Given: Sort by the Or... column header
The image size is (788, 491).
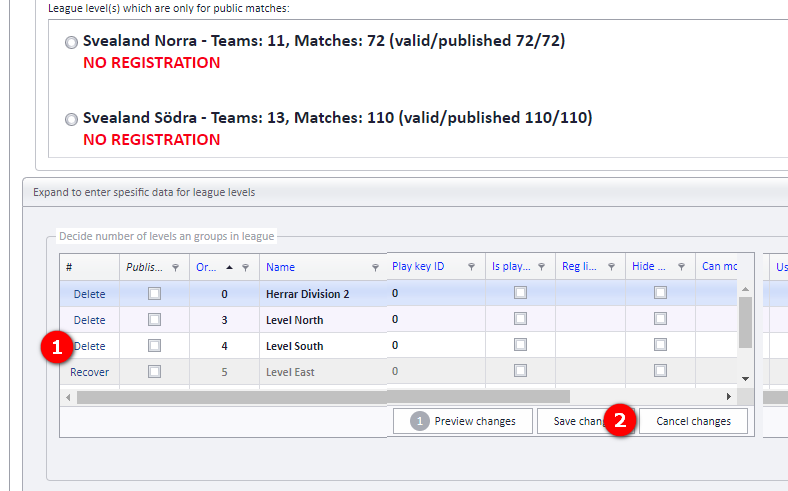Looking at the screenshot, I should (206, 267).
